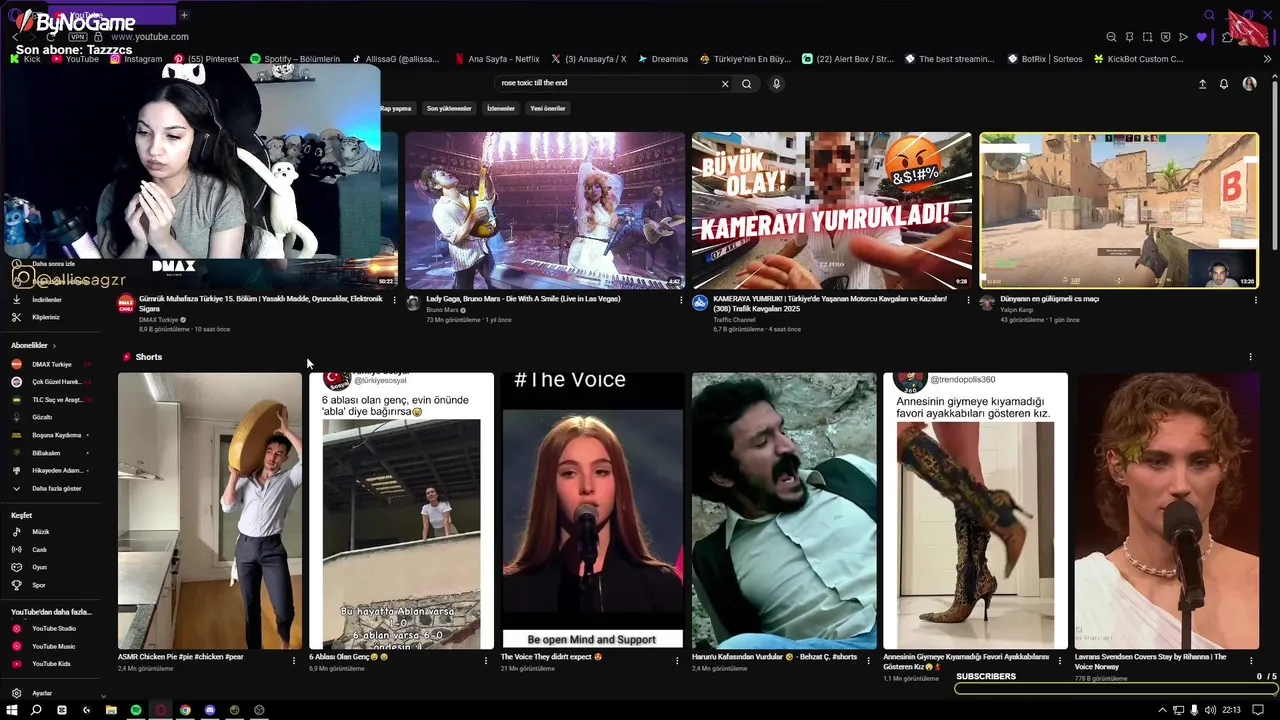Click the ad blocker shield icon

point(1165,37)
